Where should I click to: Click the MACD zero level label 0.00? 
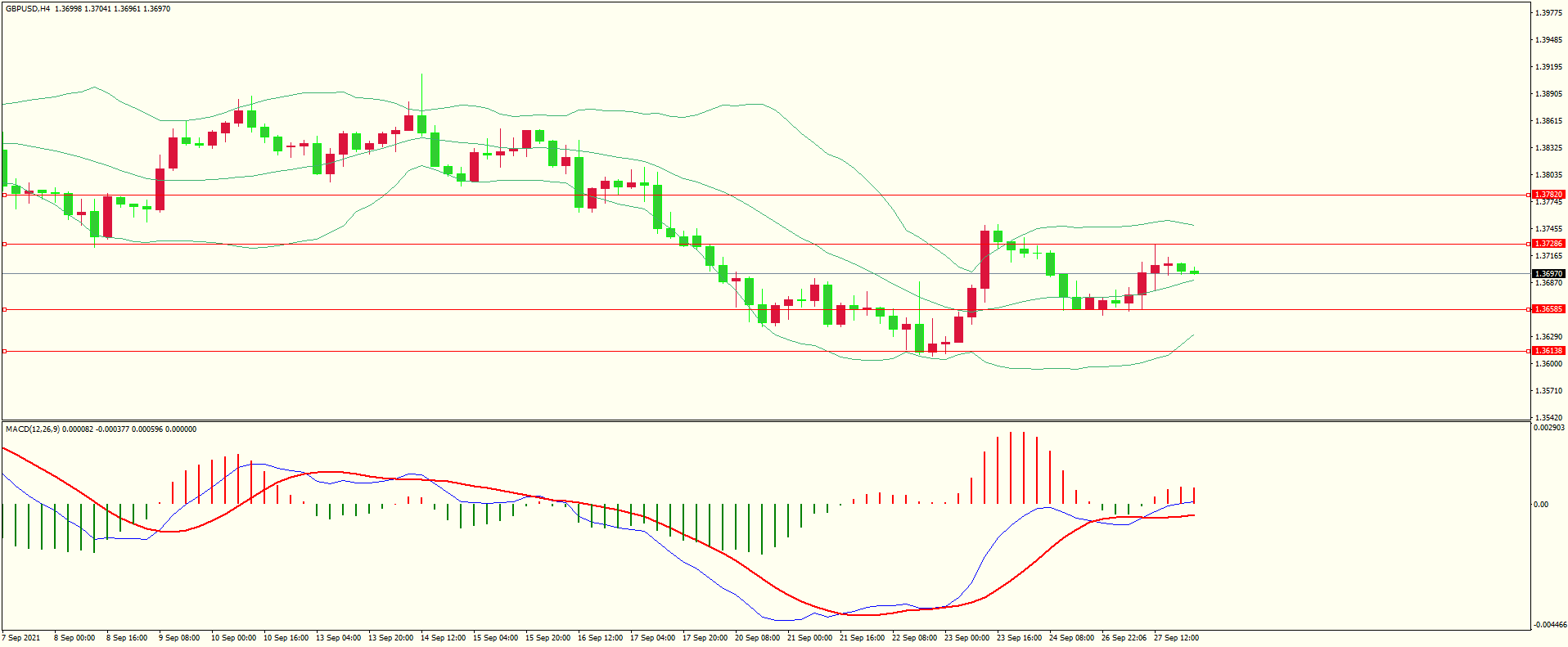point(1541,505)
